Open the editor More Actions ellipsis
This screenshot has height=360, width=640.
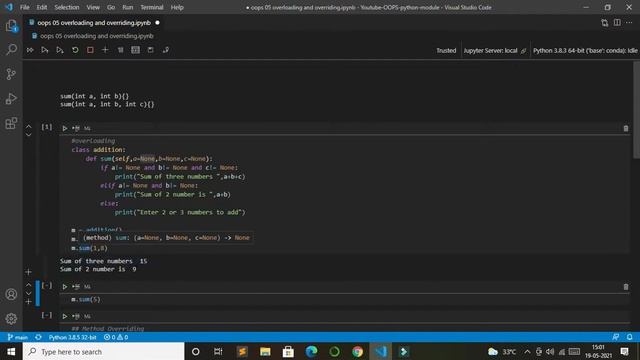point(629,22)
